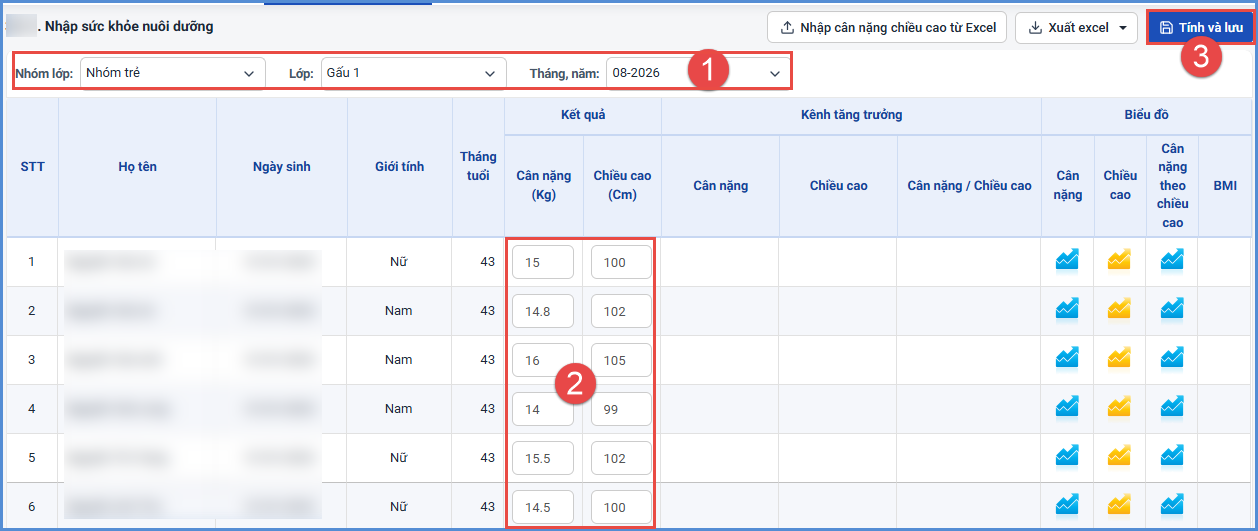Image resolution: width=1258 pixels, height=531 pixels.
Task: Open weight chart for row 4
Action: [1067, 407]
